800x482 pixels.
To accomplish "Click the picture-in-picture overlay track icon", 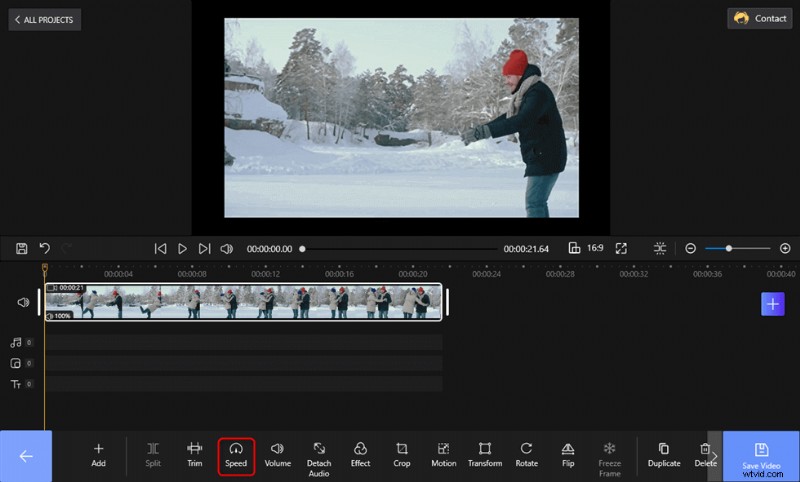I will tap(16, 363).
